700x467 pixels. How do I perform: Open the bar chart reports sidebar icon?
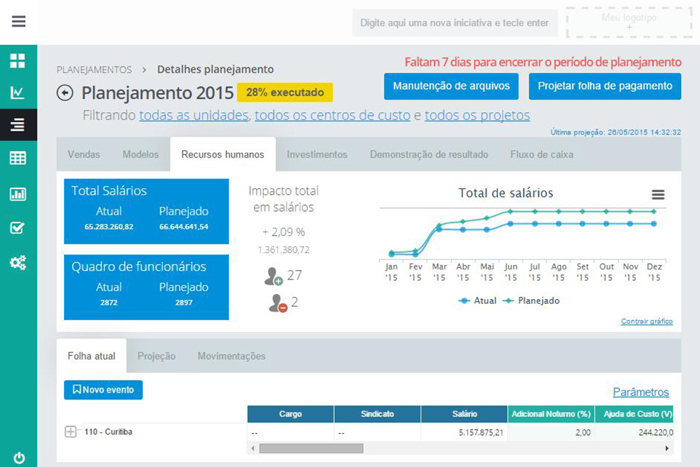(x=18, y=194)
